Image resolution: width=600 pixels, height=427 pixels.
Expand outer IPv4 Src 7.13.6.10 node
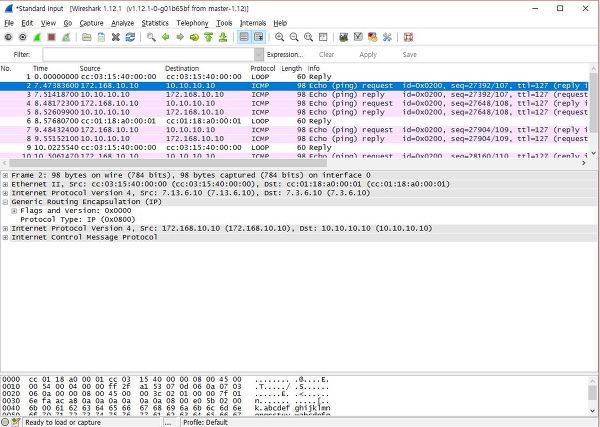pos(5,193)
